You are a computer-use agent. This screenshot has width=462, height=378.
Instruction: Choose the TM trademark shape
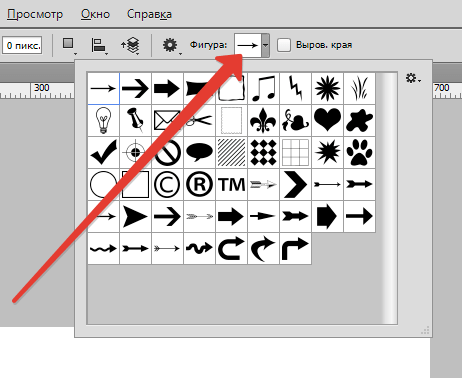click(x=231, y=184)
